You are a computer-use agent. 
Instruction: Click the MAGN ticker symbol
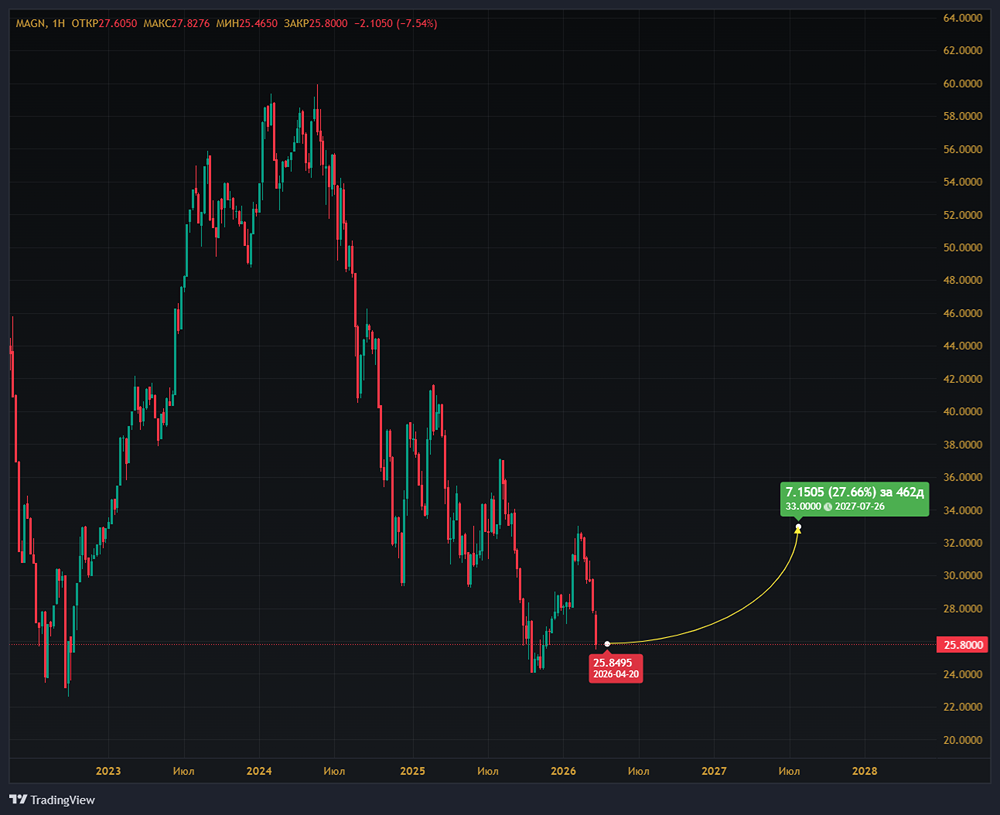click(x=28, y=23)
